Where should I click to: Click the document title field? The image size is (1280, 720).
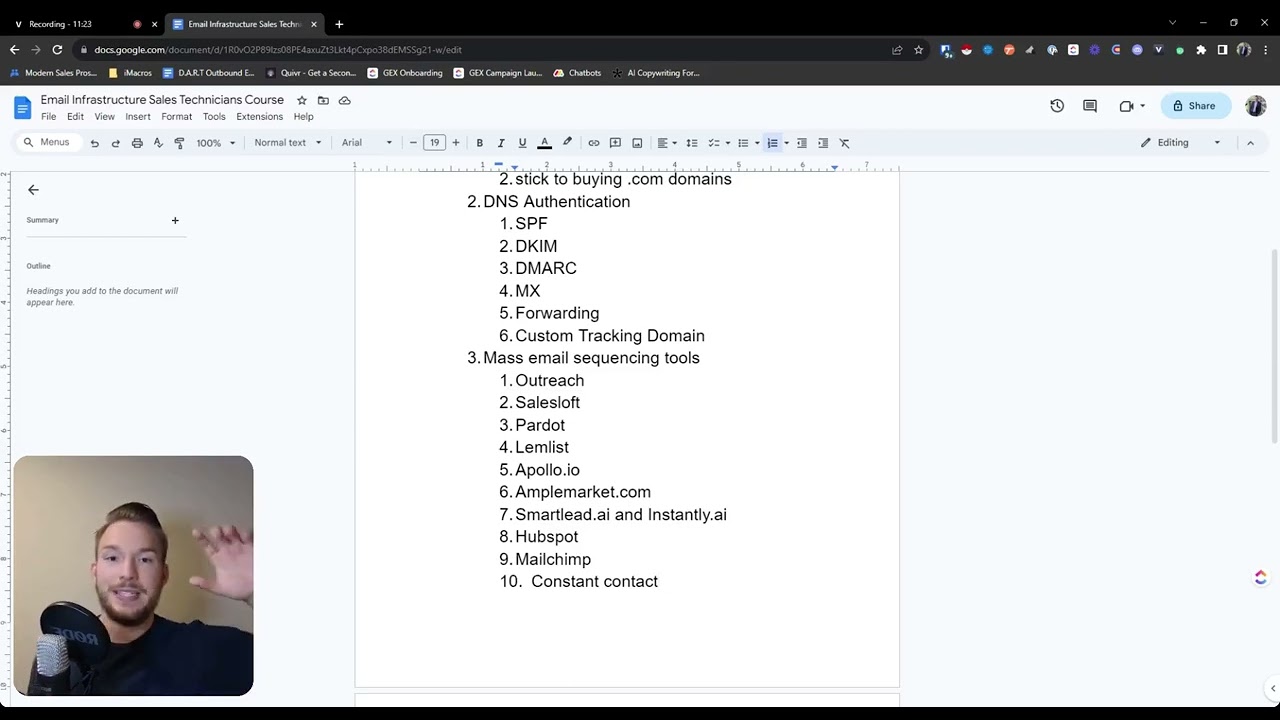162,100
